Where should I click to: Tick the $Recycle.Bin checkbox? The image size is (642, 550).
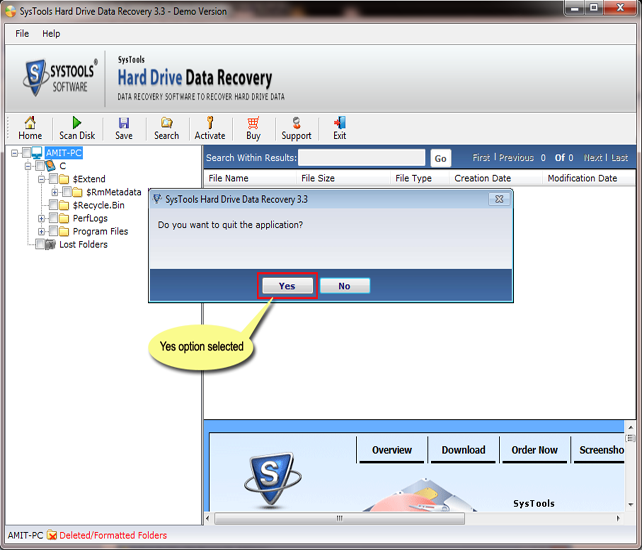(53, 205)
